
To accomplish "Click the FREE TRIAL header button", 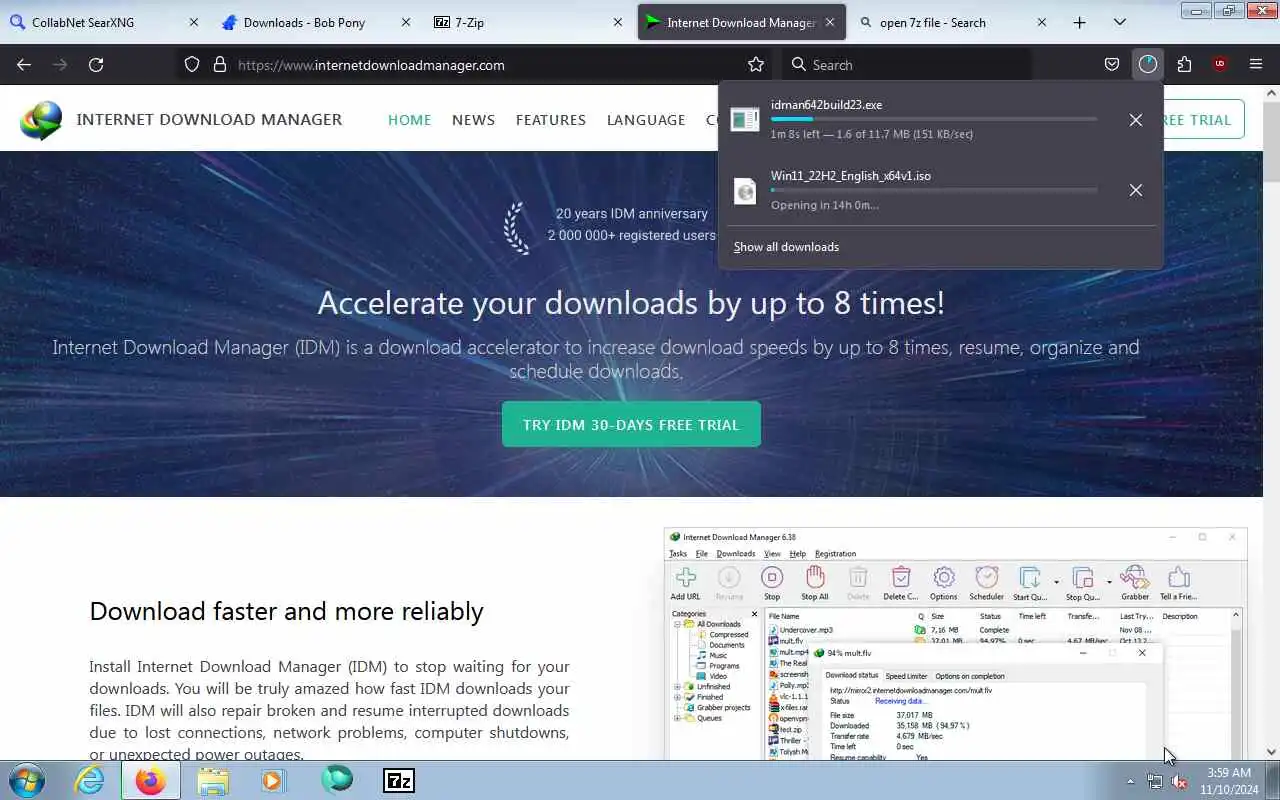I will click(x=1203, y=119).
